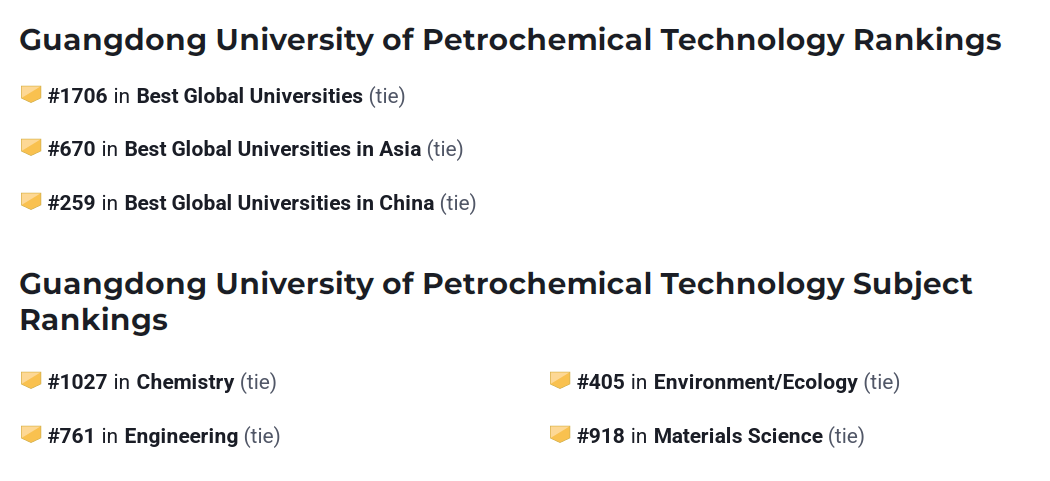
Task: Click the badge icon next to Chemistry rank
Action: pyautogui.click(x=31, y=381)
